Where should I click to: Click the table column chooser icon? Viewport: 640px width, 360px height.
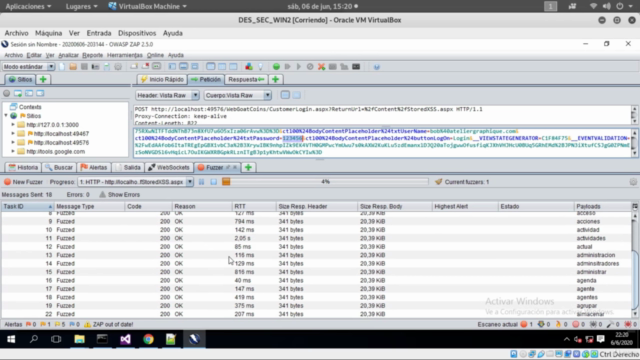coord(635,206)
